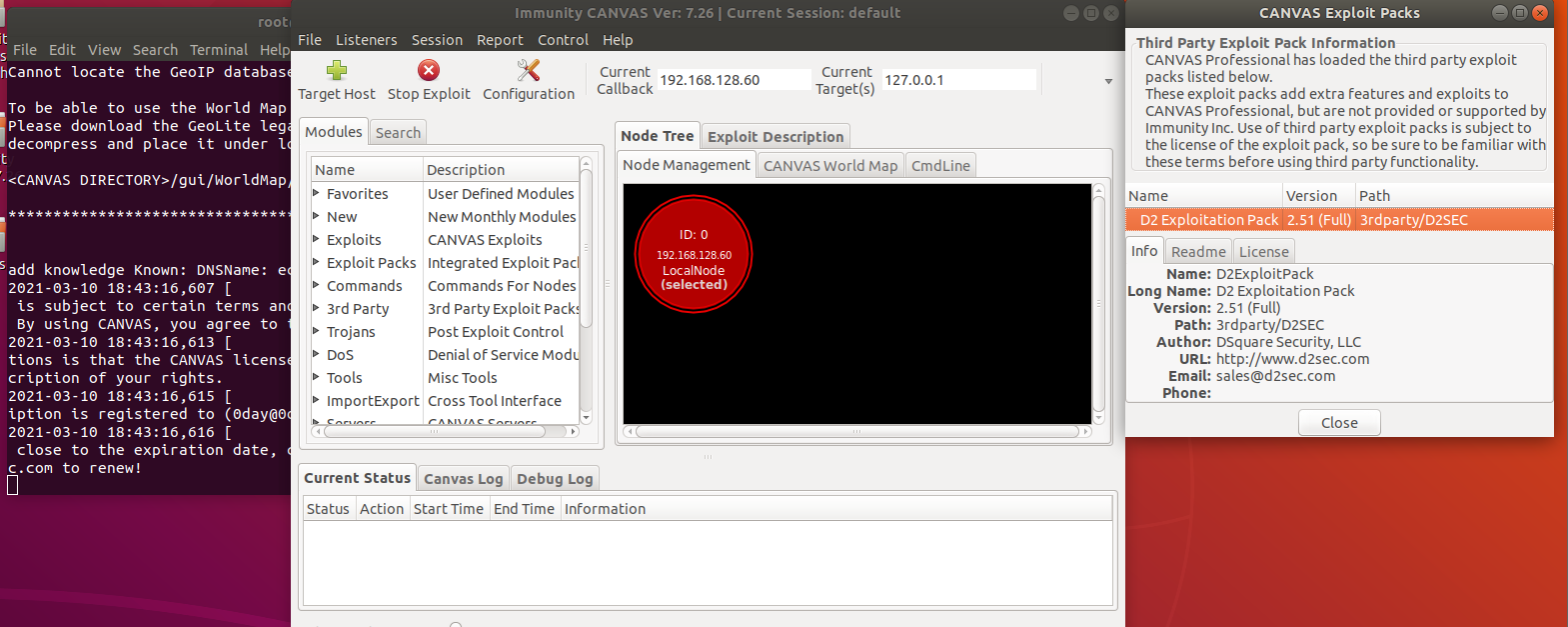
Task: Click the modules list vertical scrollbar
Action: click(587, 249)
